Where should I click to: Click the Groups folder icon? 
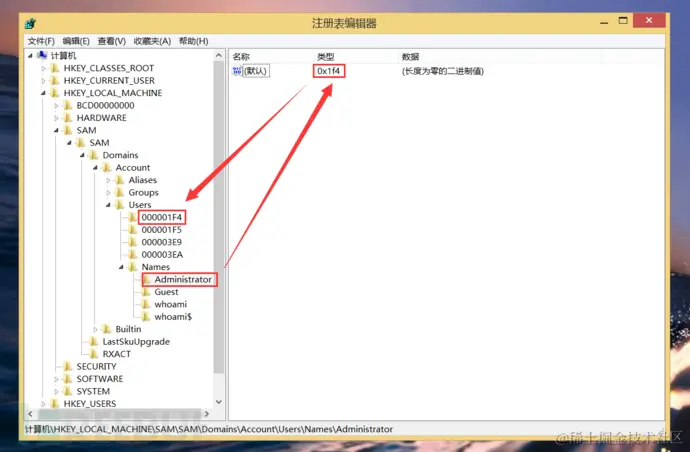[120, 192]
